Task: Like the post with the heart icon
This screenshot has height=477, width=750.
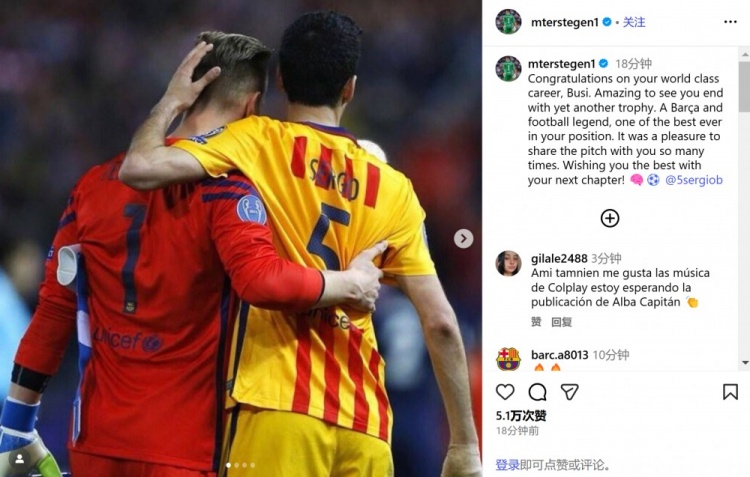Action: tap(505, 392)
